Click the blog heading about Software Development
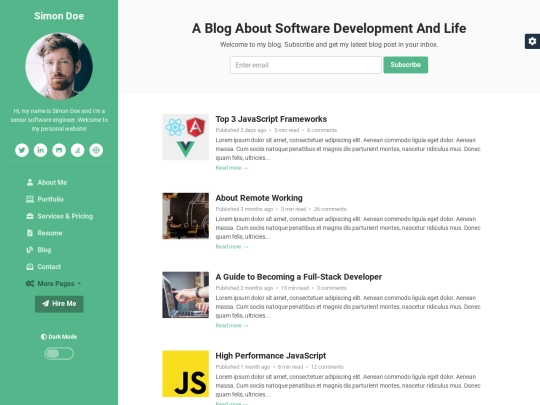The height and width of the screenshot is (405, 540). (x=329, y=28)
